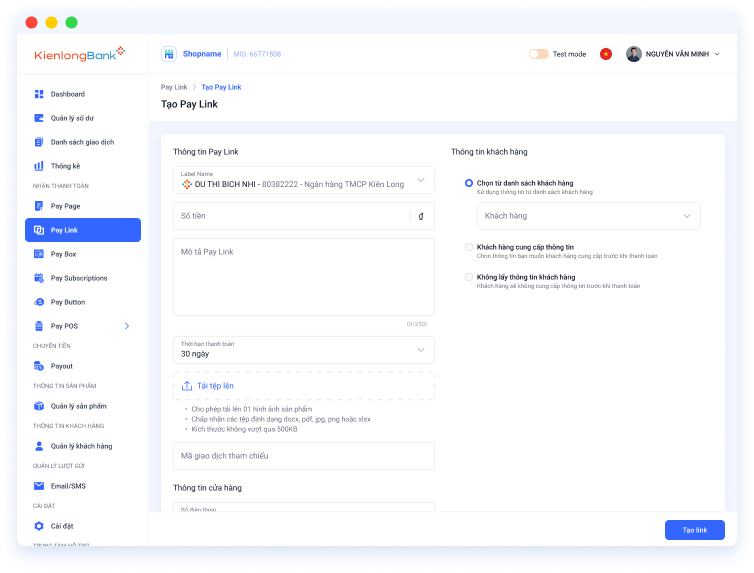Click the Tạo Pay Link breadcrumb
Screen dimensions: 754x573
pyautogui.click(x=221, y=87)
